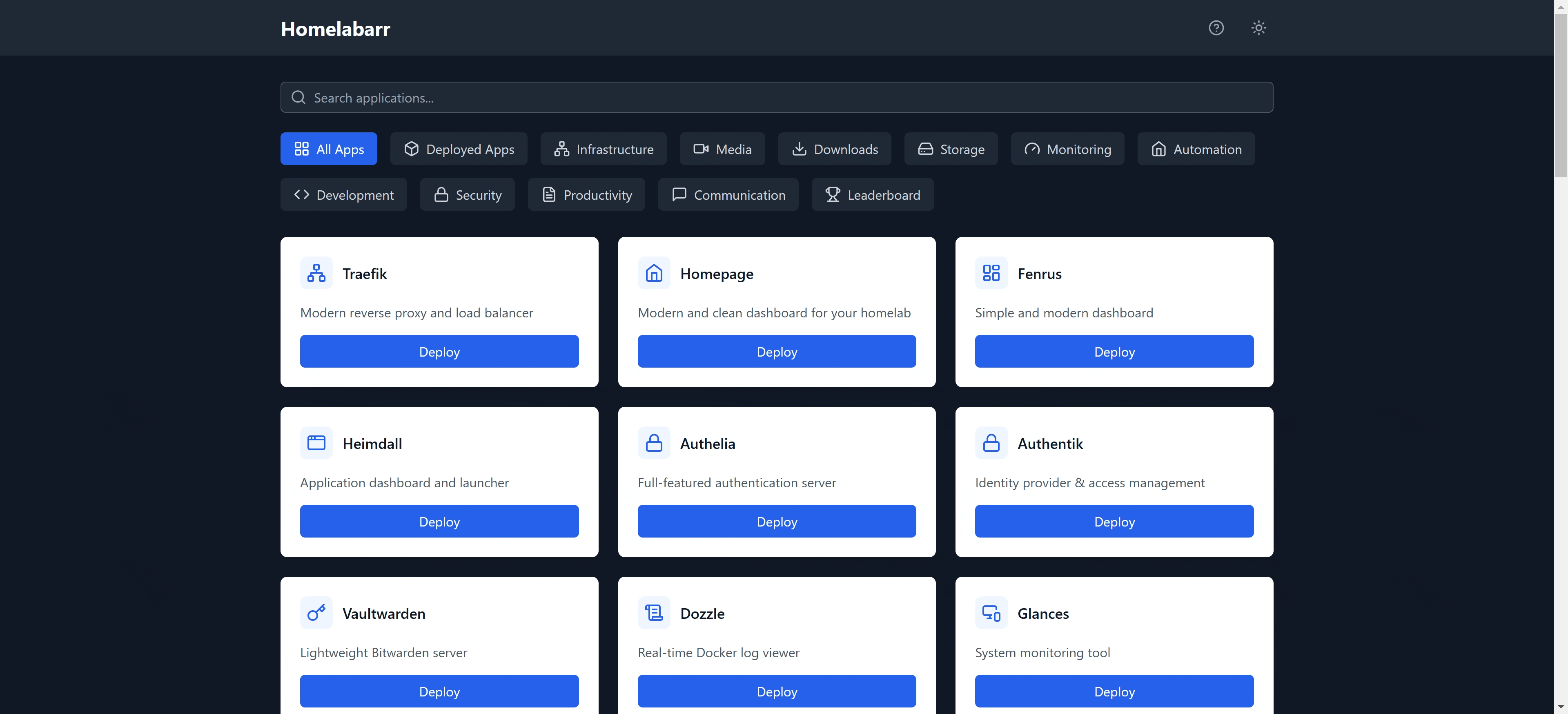1568x714 pixels.
Task: Click the Homelabarr title logo
Action: tap(335, 29)
